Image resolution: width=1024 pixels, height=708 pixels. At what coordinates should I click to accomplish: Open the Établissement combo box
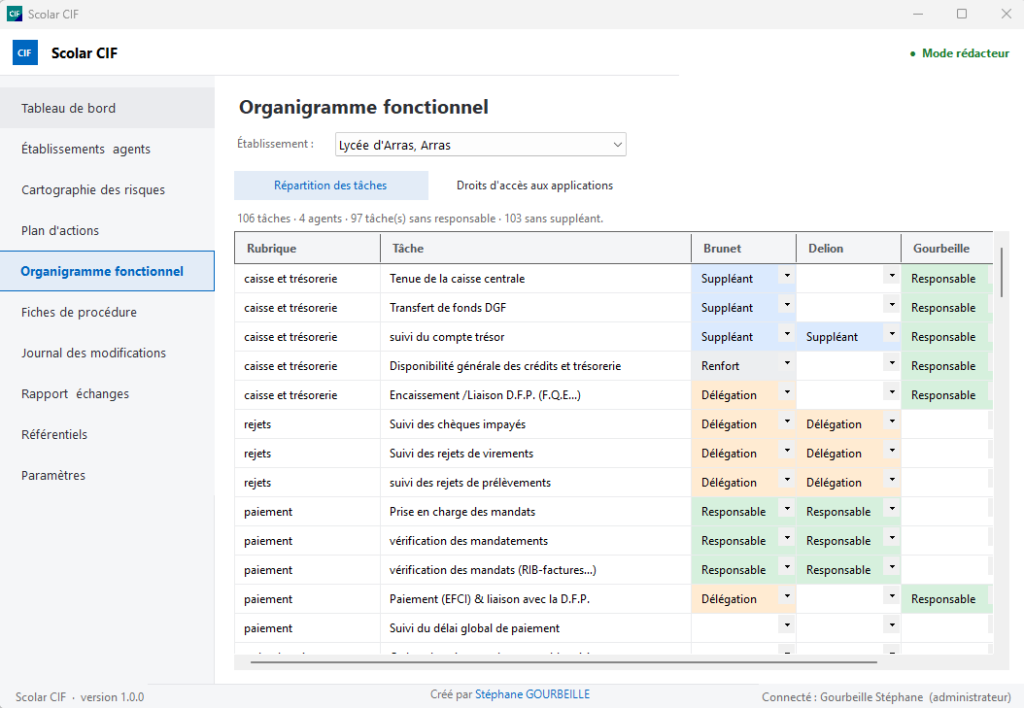coord(481,144)
